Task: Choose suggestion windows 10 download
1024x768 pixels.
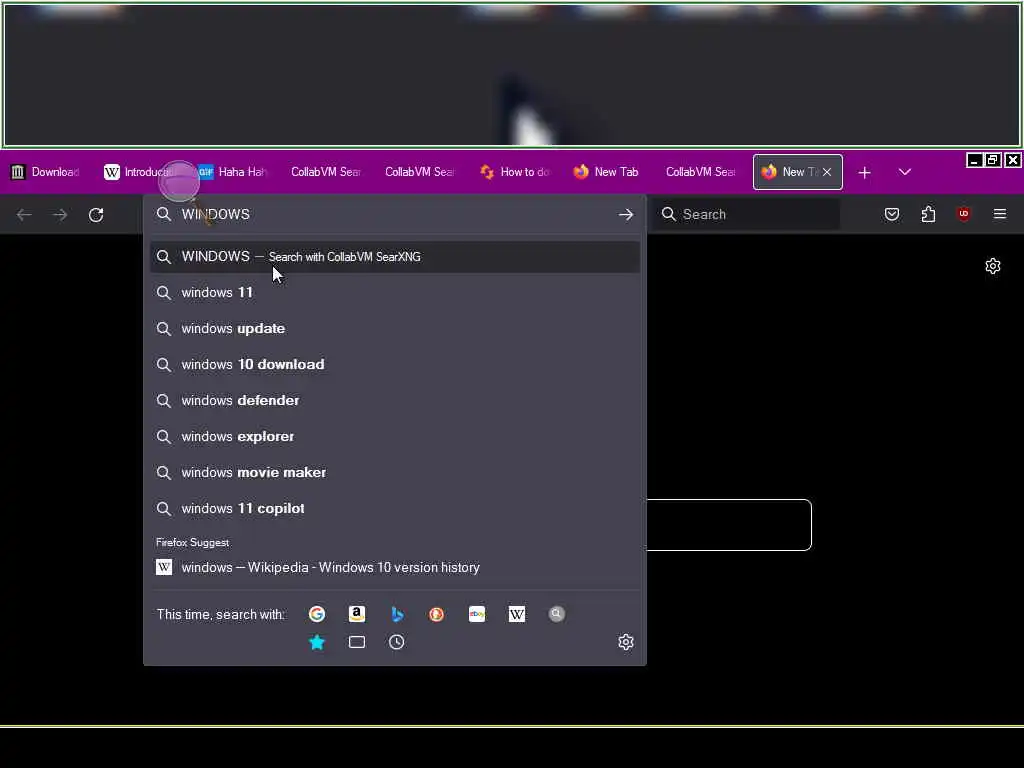Action: point(394,364)
